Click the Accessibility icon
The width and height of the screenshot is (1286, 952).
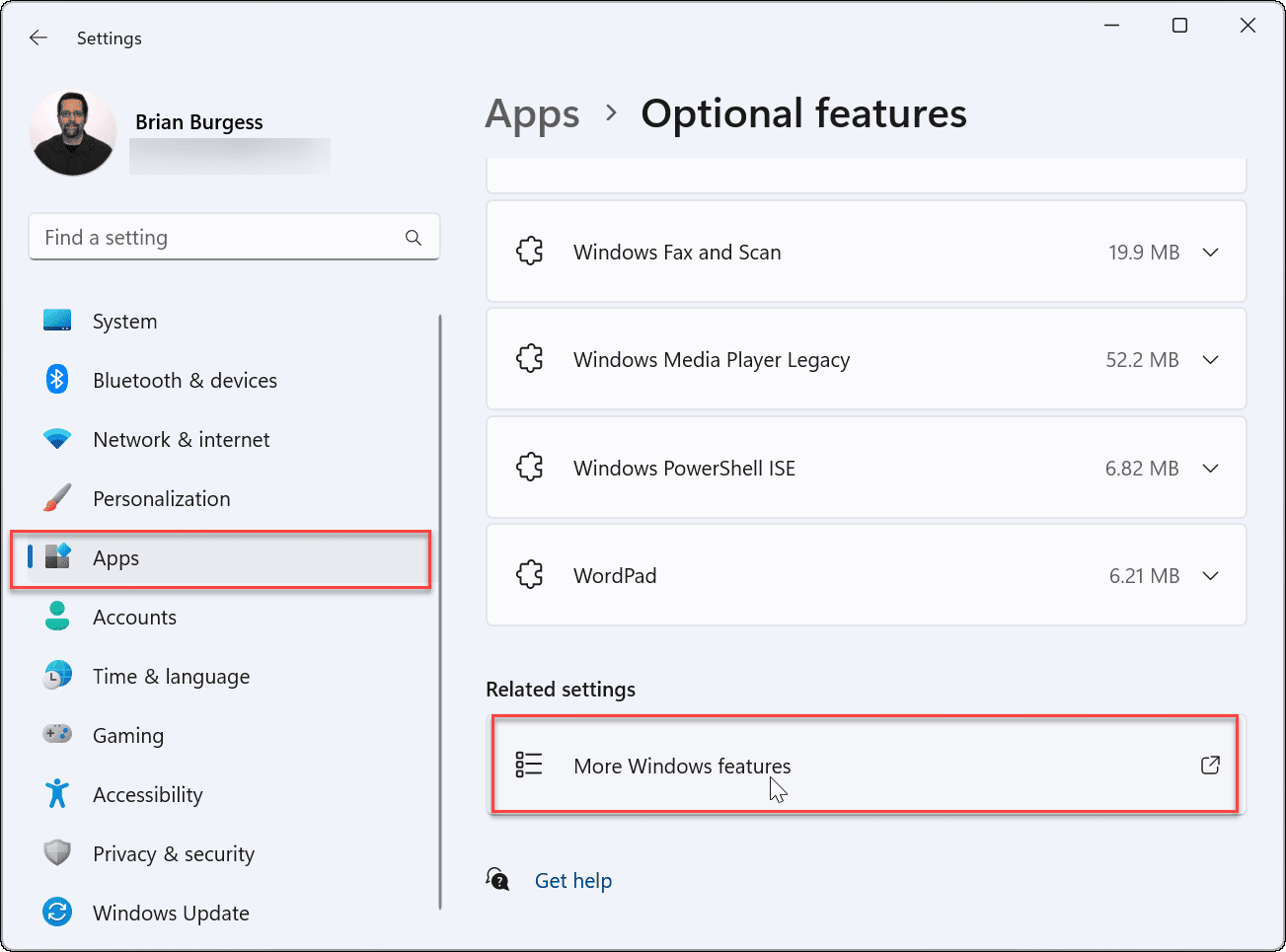coord(56,794)
